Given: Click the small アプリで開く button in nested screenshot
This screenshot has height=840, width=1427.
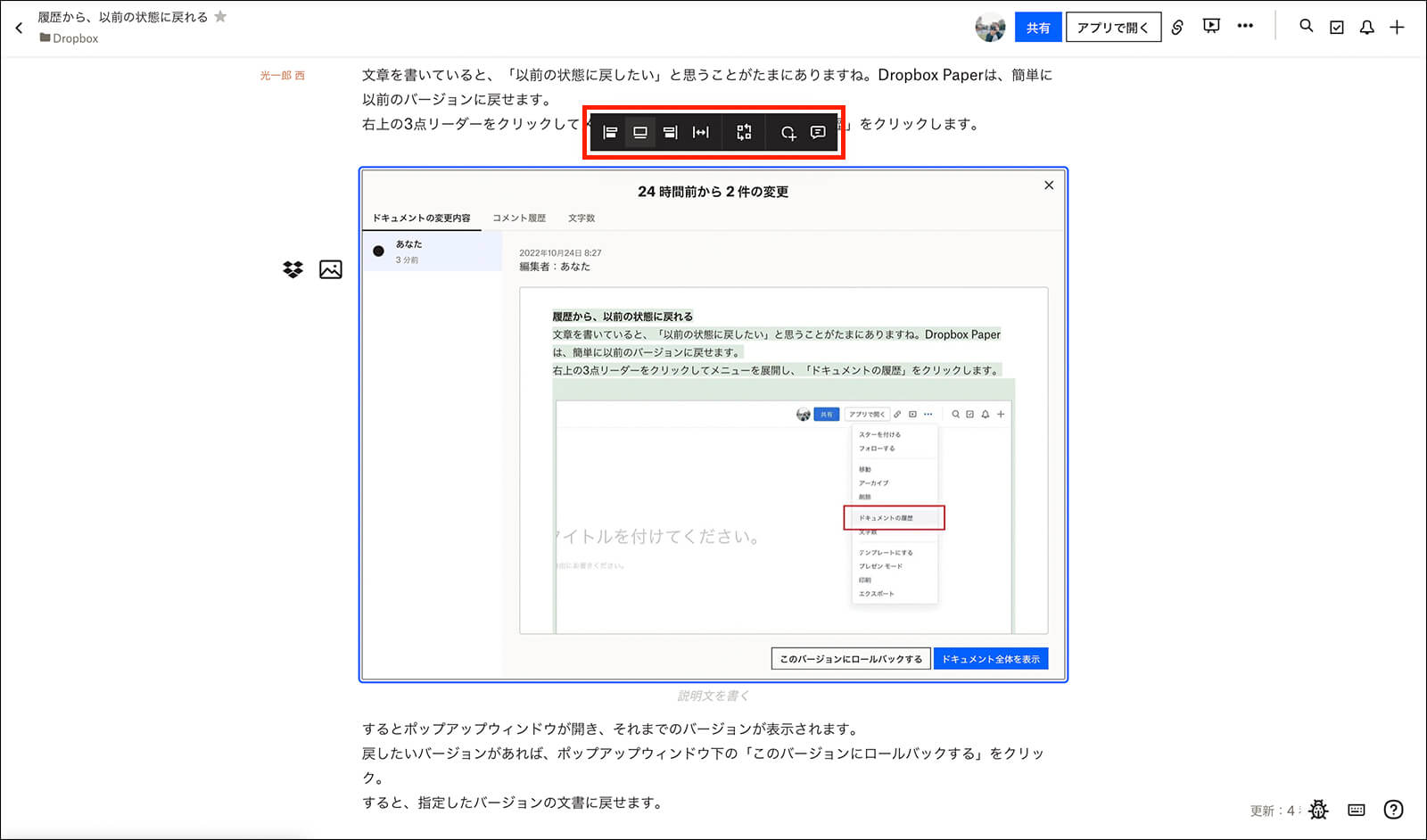Looking at the screenshot, I should tap(867, 414).
